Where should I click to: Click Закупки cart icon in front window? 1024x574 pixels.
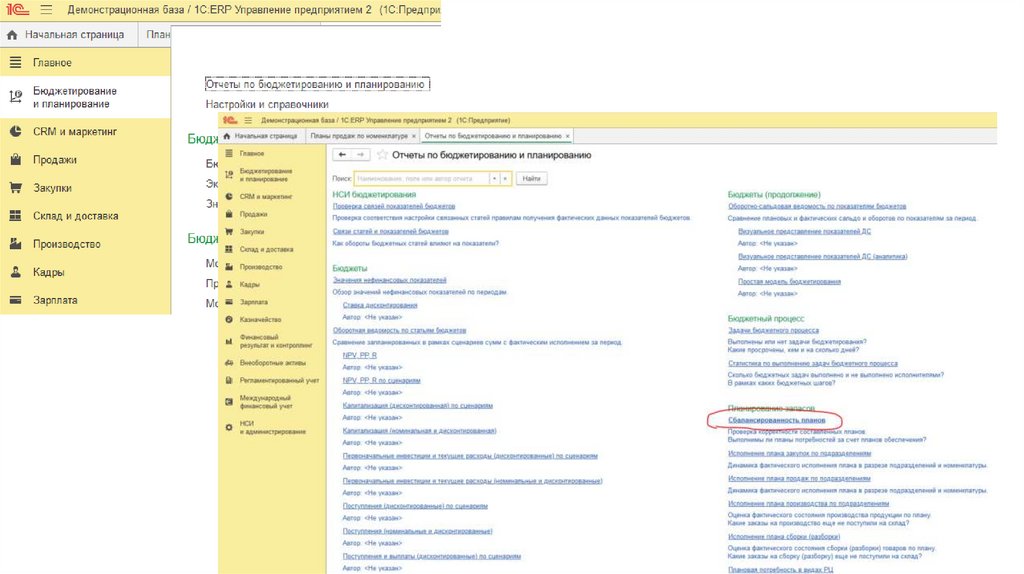pos(229,231)
